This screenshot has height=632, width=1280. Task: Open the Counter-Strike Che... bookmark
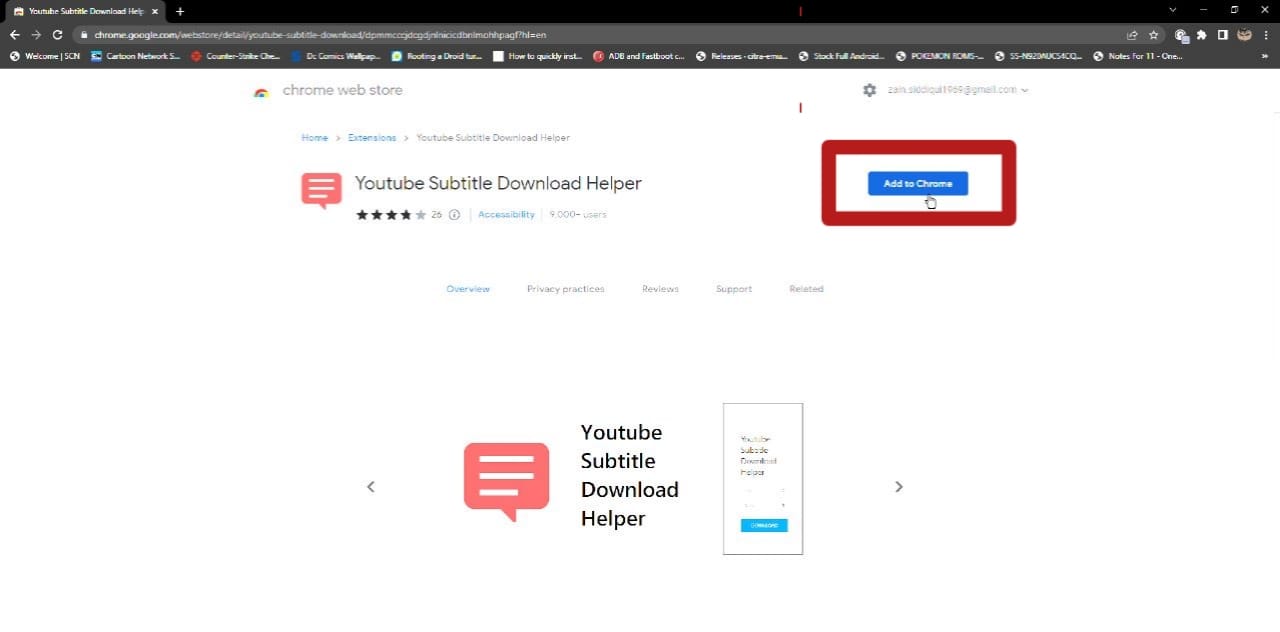click(x=235, y=56)
